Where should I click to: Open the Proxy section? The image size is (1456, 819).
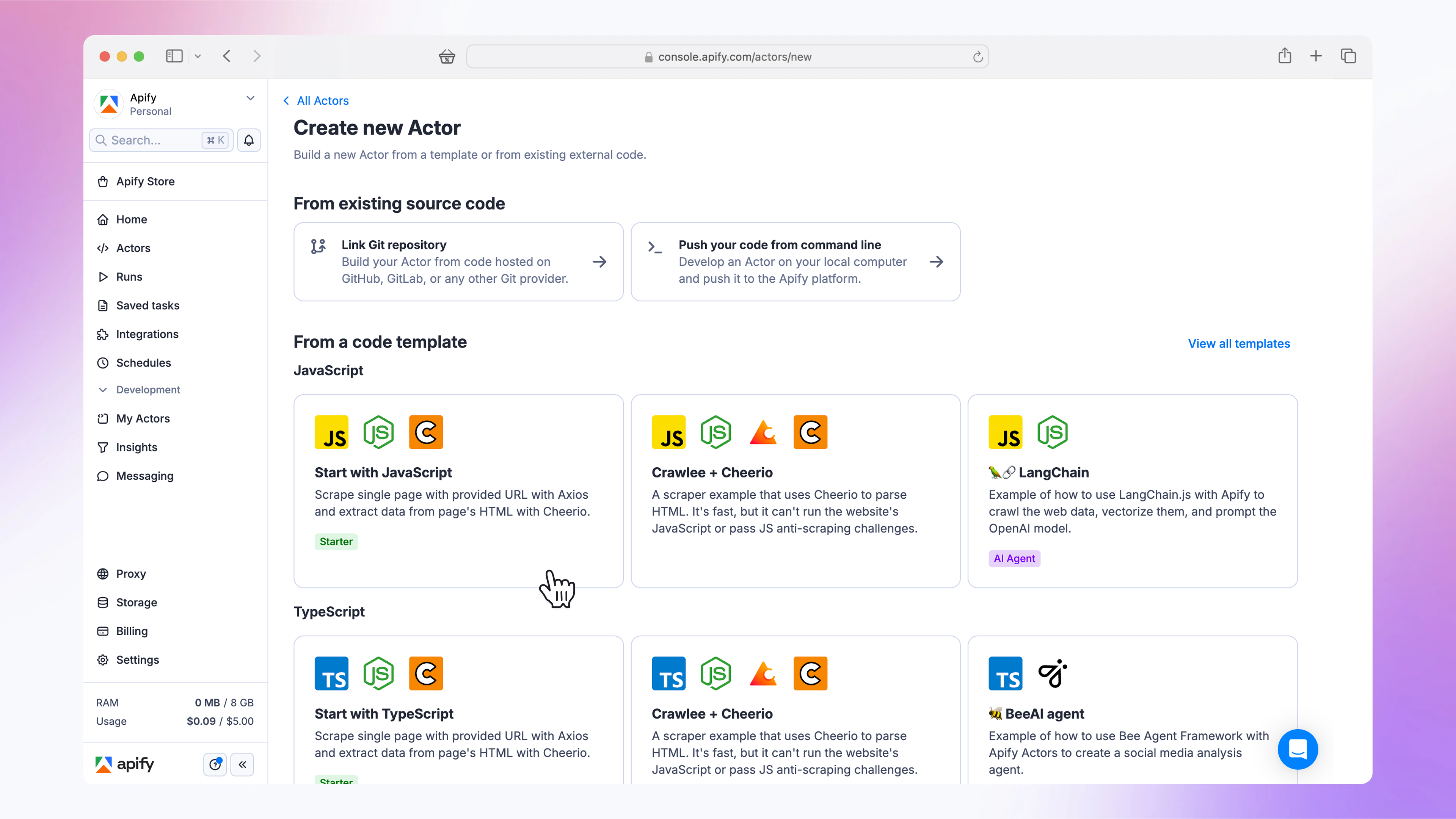pos(130,573)
